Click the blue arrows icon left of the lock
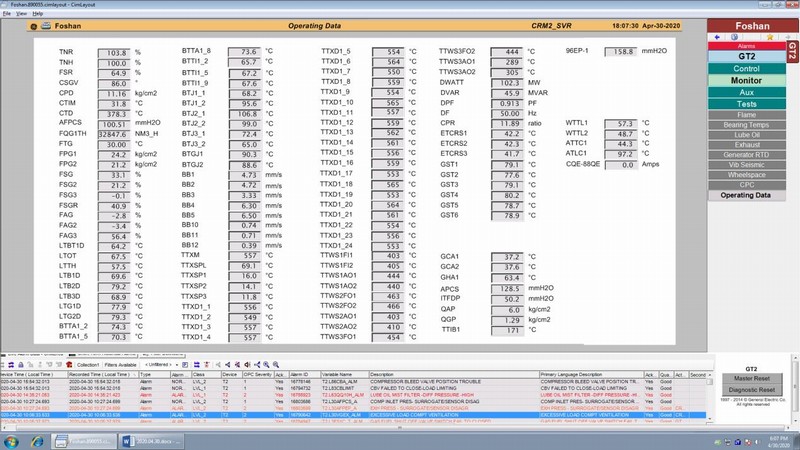Screen dimensions: 800x450 coord(11,365)
